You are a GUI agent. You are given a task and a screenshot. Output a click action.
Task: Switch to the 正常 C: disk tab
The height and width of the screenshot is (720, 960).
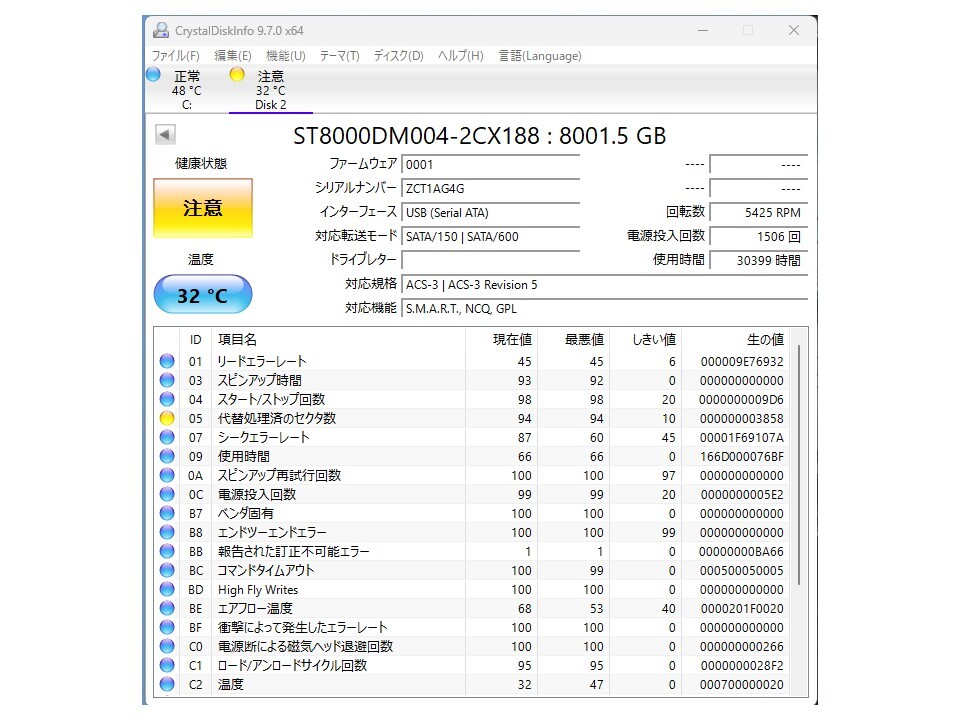(186, 89)
